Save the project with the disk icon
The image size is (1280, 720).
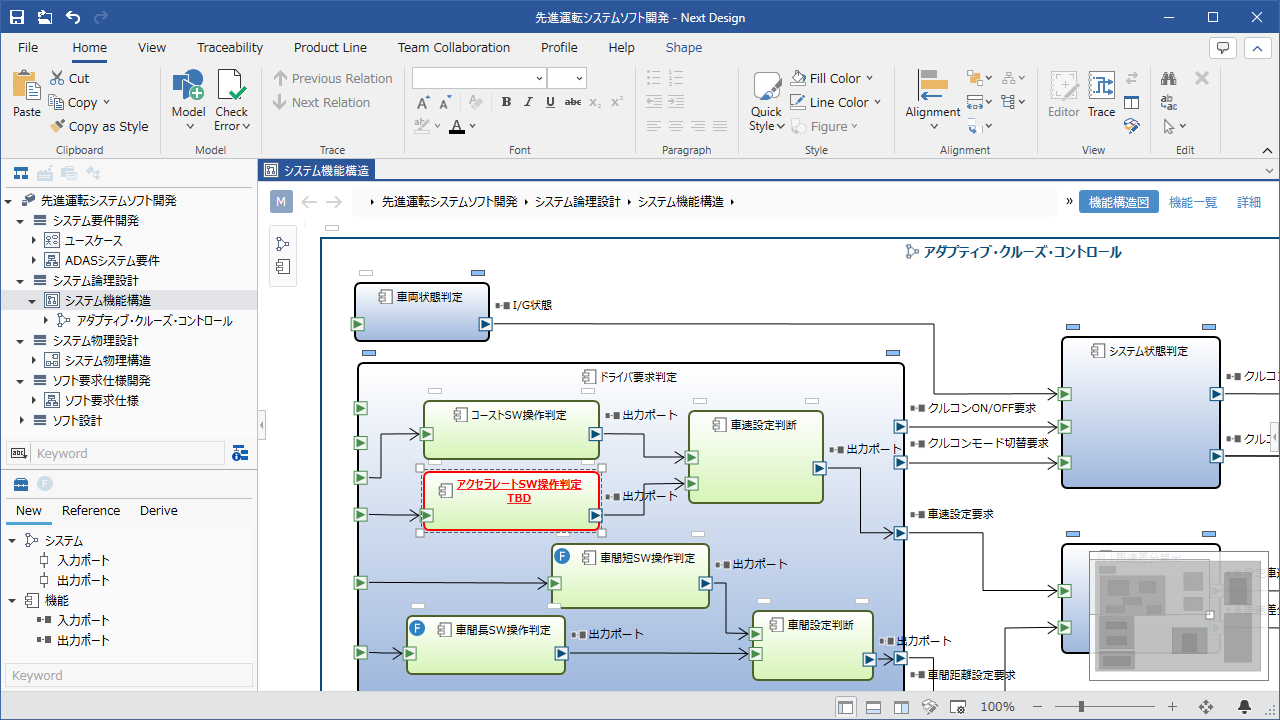coord(17,17)
